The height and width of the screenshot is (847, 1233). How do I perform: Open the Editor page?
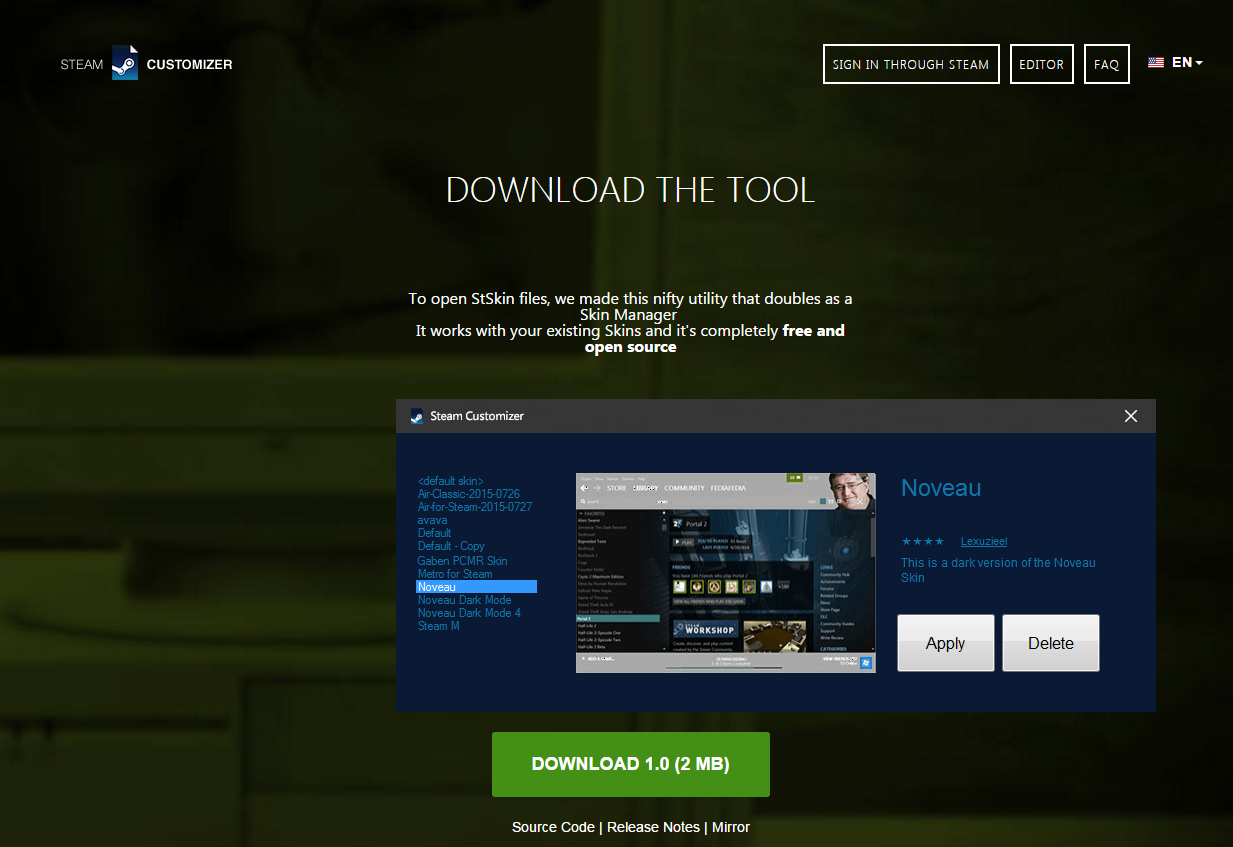1042,64
